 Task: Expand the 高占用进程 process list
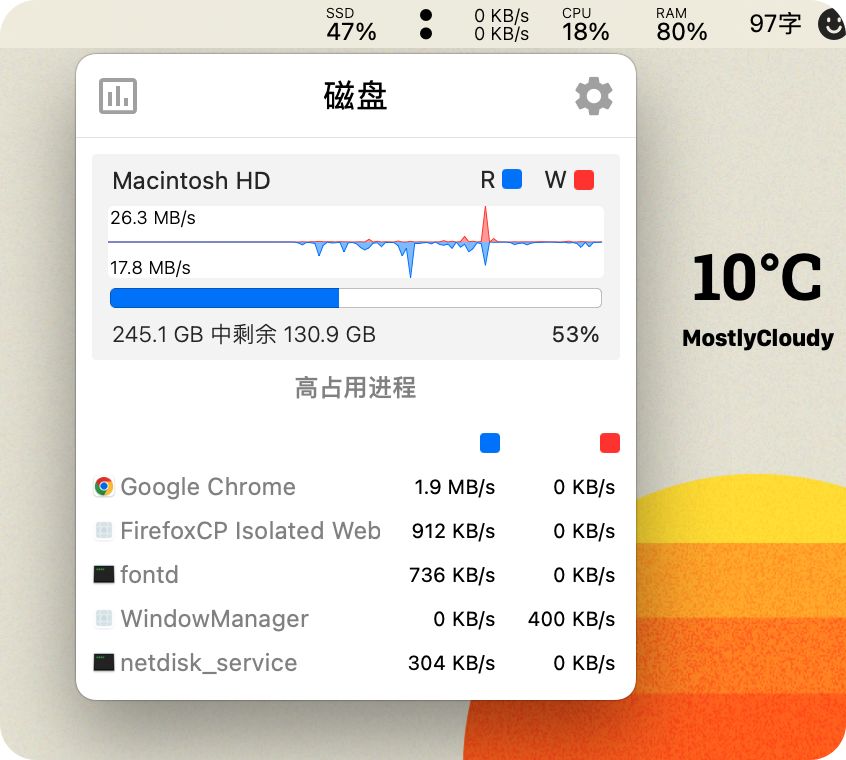(x=354, y=388)
